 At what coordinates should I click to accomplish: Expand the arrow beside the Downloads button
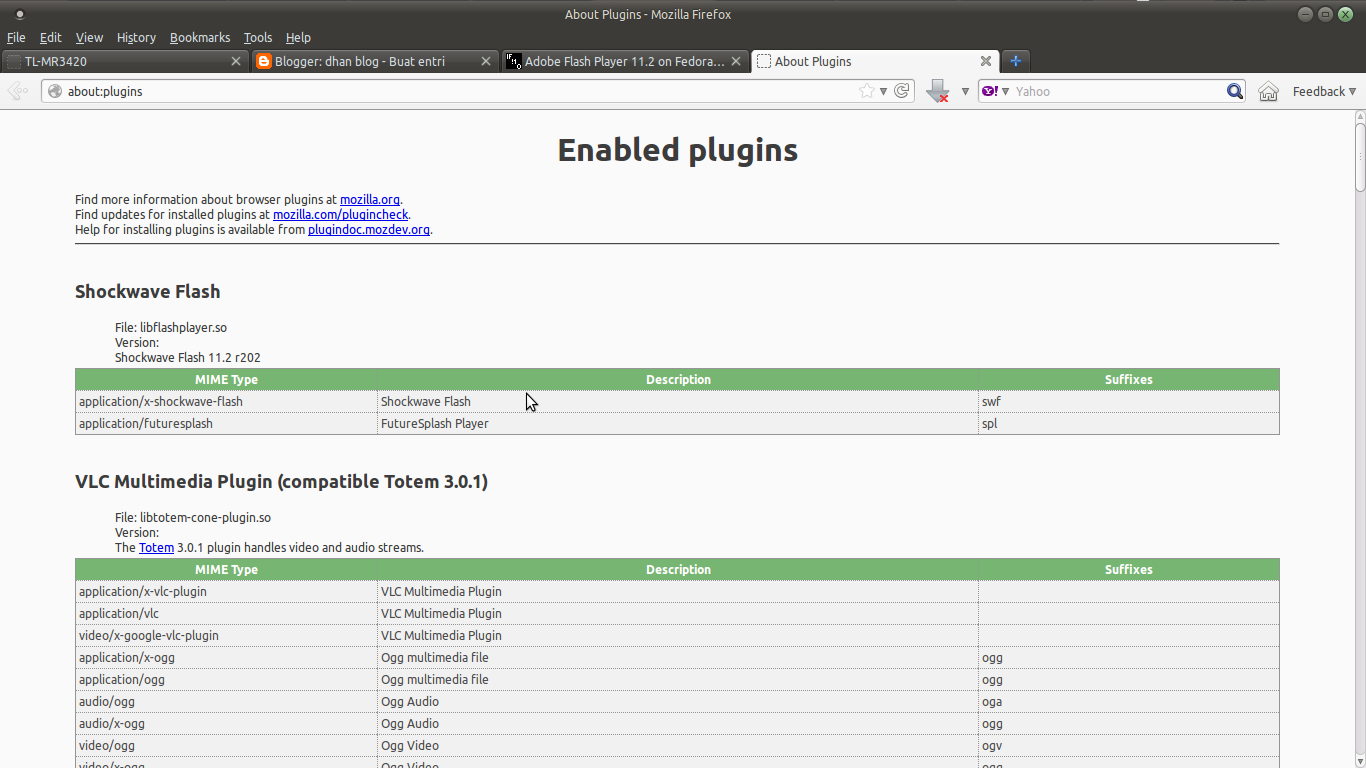pos(965,91)
